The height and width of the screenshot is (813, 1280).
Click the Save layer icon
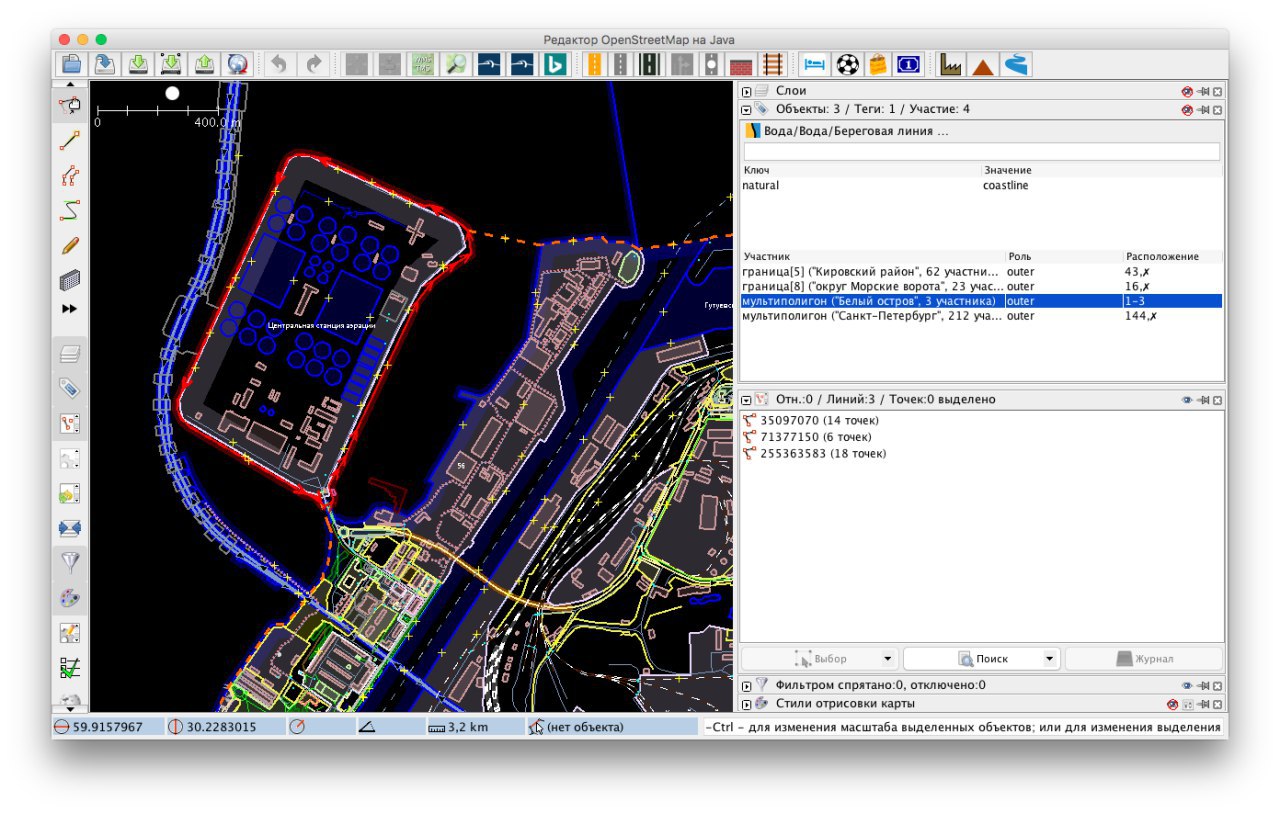click(105, 64)
